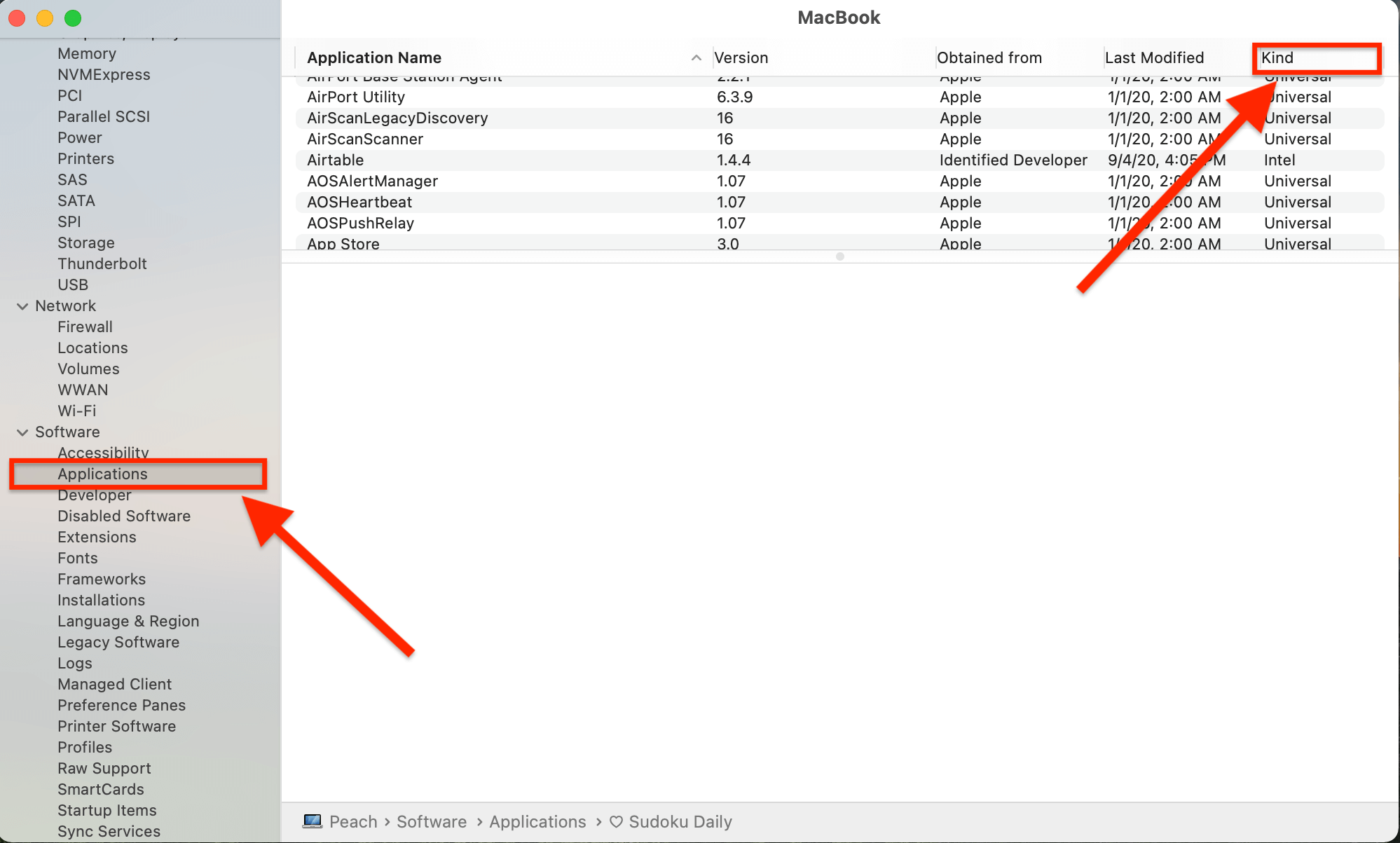Click Applications in the bottom path bar
Viewport: 1400px width, 843px height.
coord(537,821)
